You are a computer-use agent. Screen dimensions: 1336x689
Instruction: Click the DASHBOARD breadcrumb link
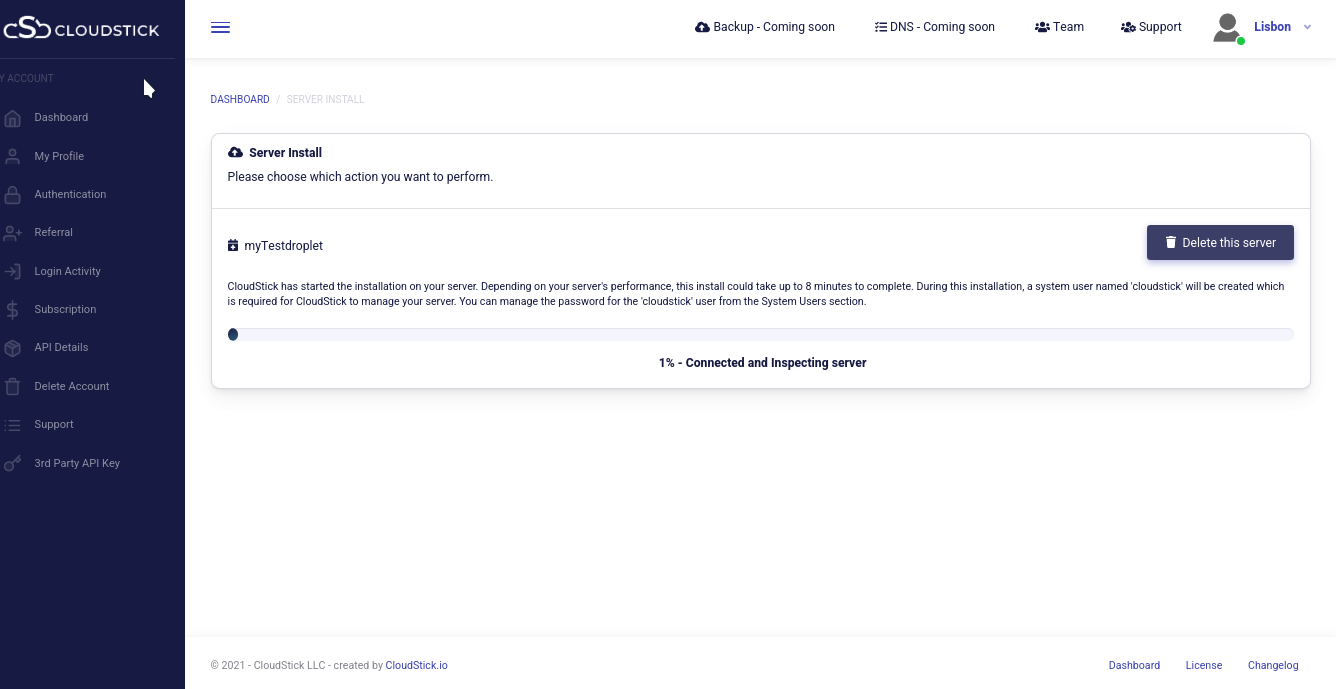240,100
